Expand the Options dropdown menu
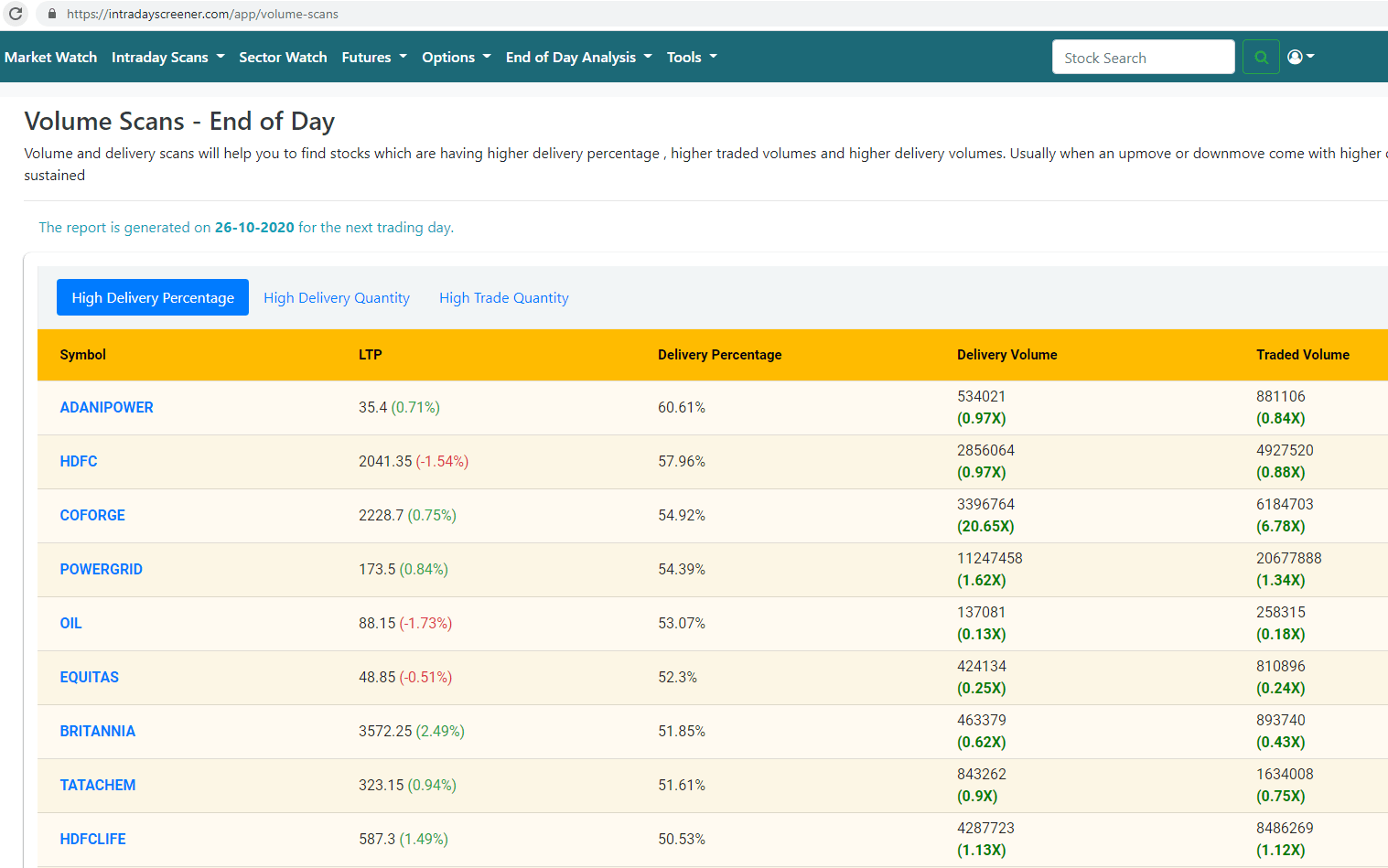1388x868 pixels. [x=457, y=57]
